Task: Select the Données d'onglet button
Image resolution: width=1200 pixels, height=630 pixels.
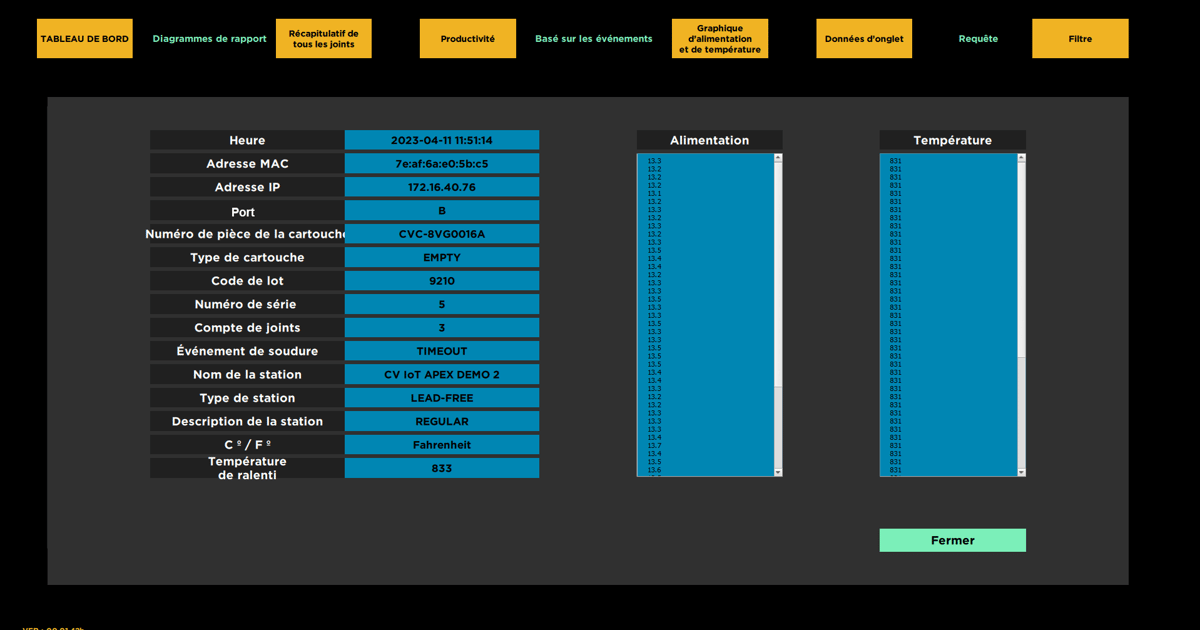Action: pyautogui.click(x=863, y=39)
